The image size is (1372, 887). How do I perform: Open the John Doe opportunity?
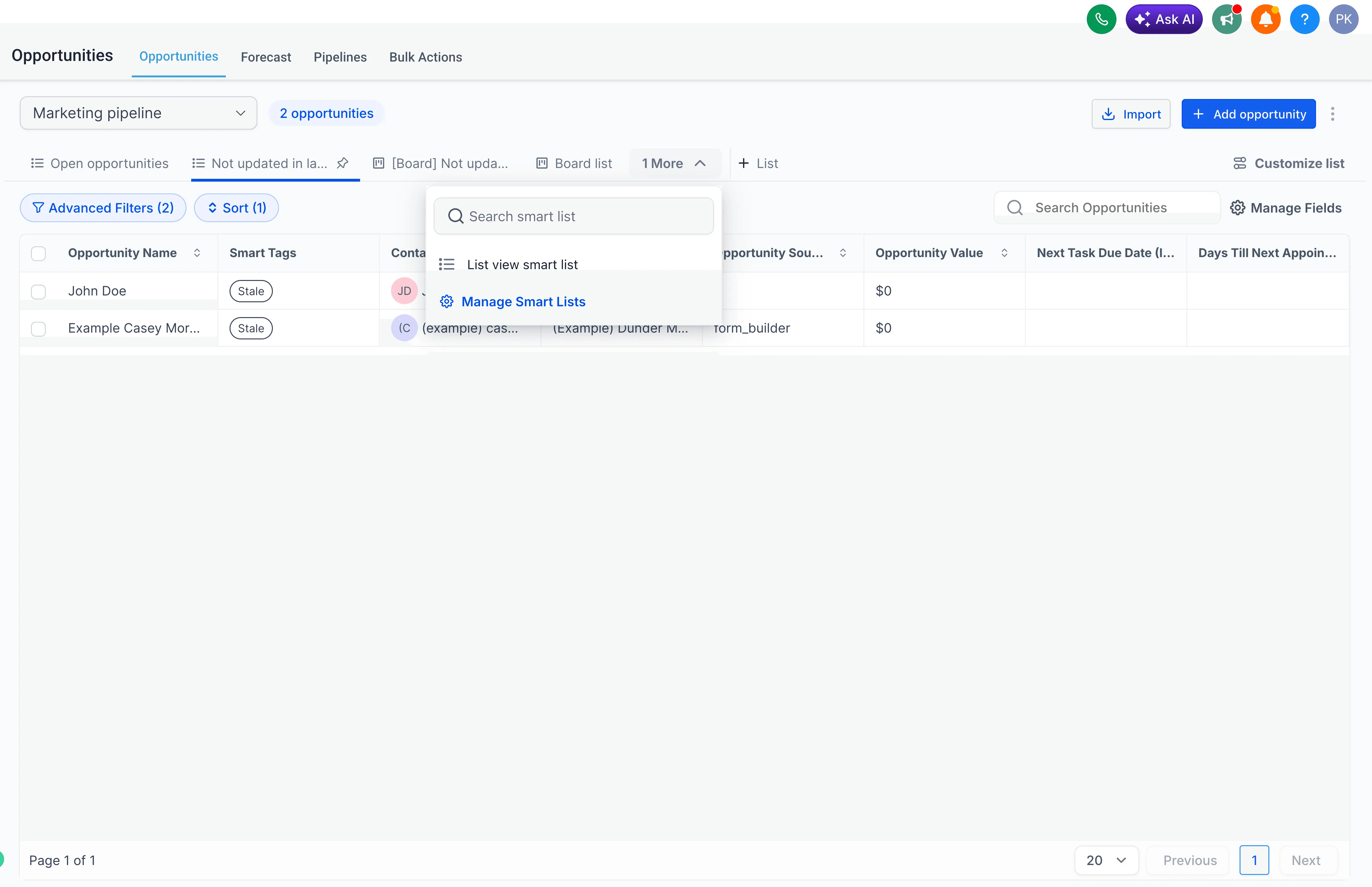[x=97, y=291]
